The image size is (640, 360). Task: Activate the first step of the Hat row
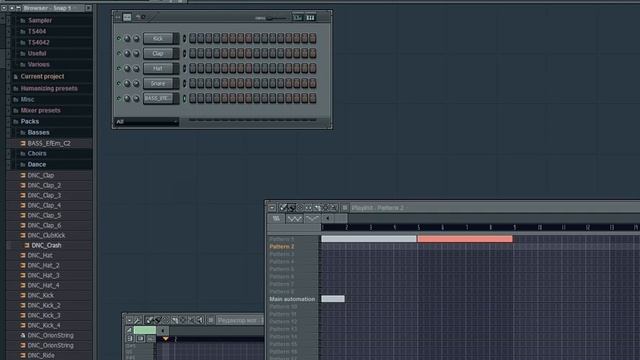click(193, 68)
